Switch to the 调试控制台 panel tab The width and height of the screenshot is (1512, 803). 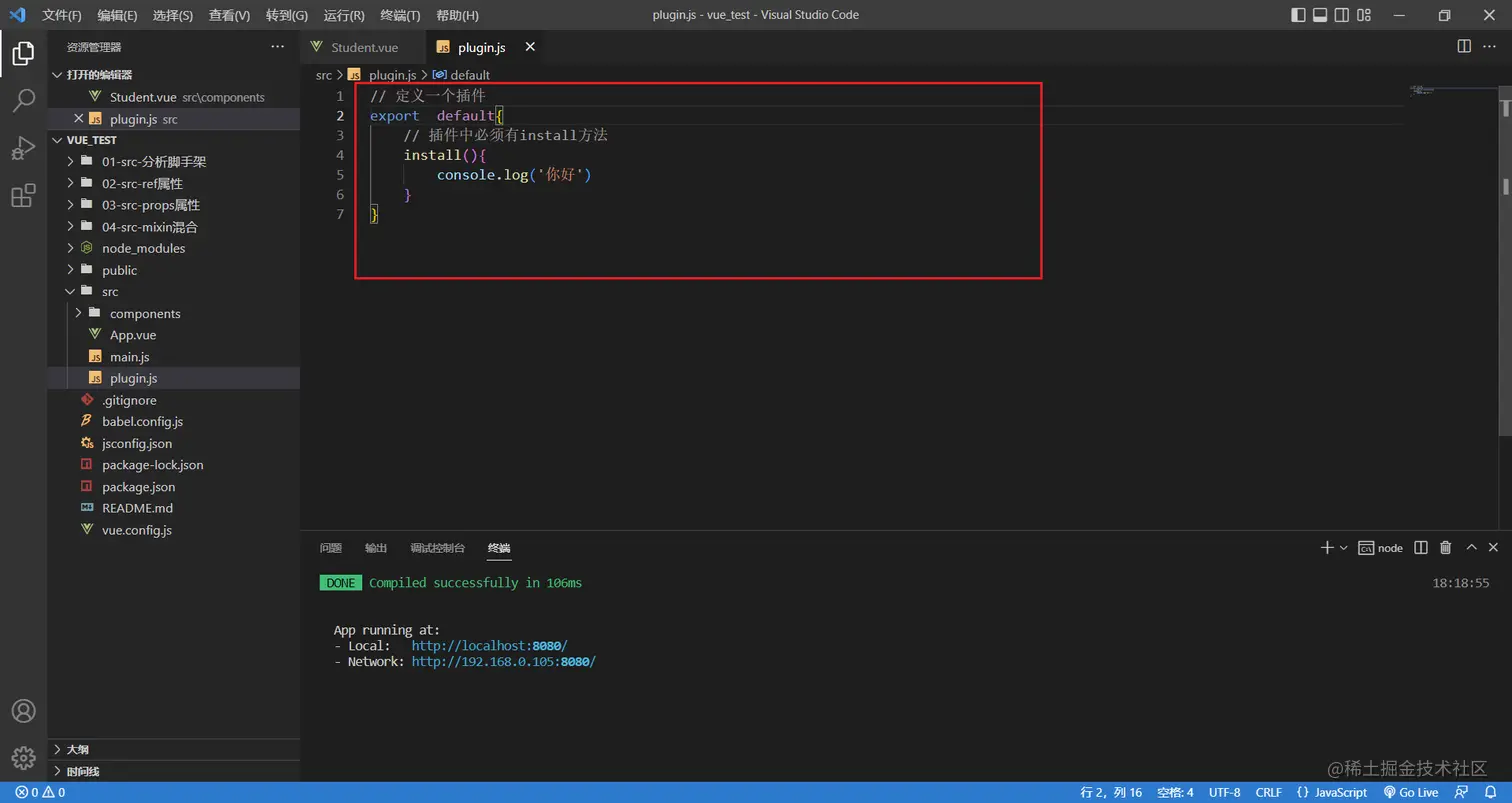coord(437,548)
